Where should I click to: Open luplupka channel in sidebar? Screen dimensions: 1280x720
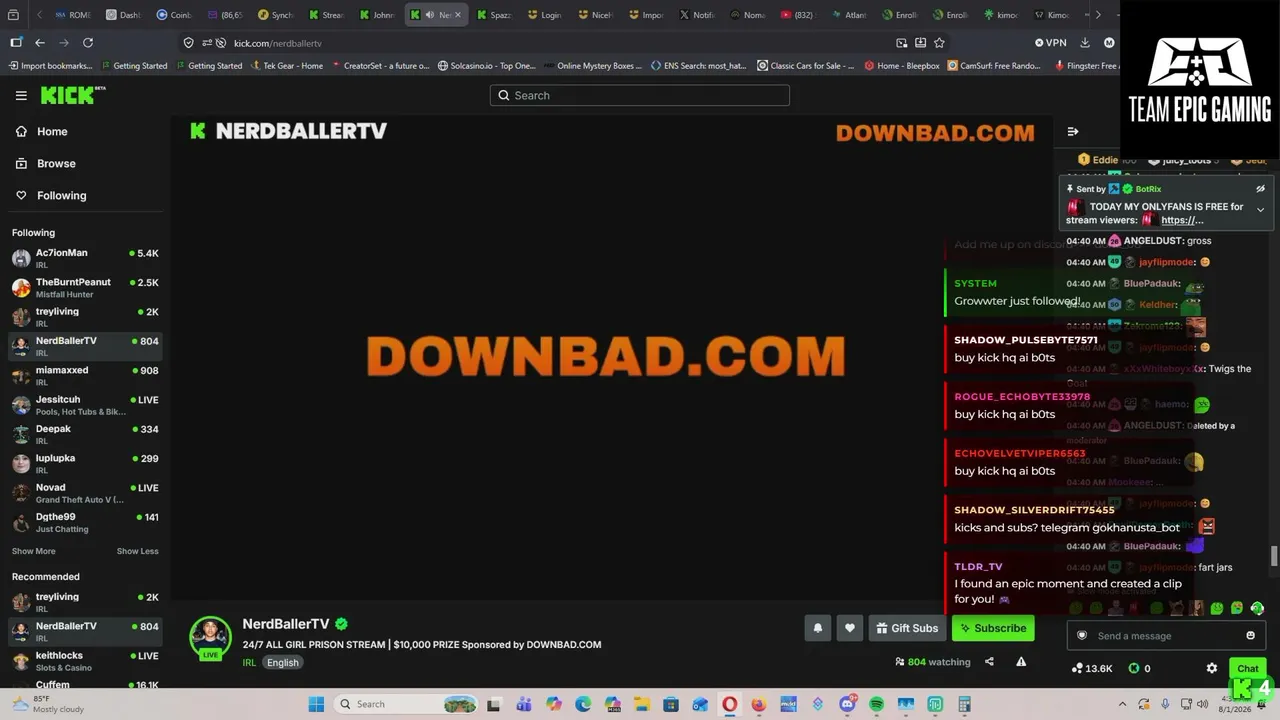coord(85,463)
